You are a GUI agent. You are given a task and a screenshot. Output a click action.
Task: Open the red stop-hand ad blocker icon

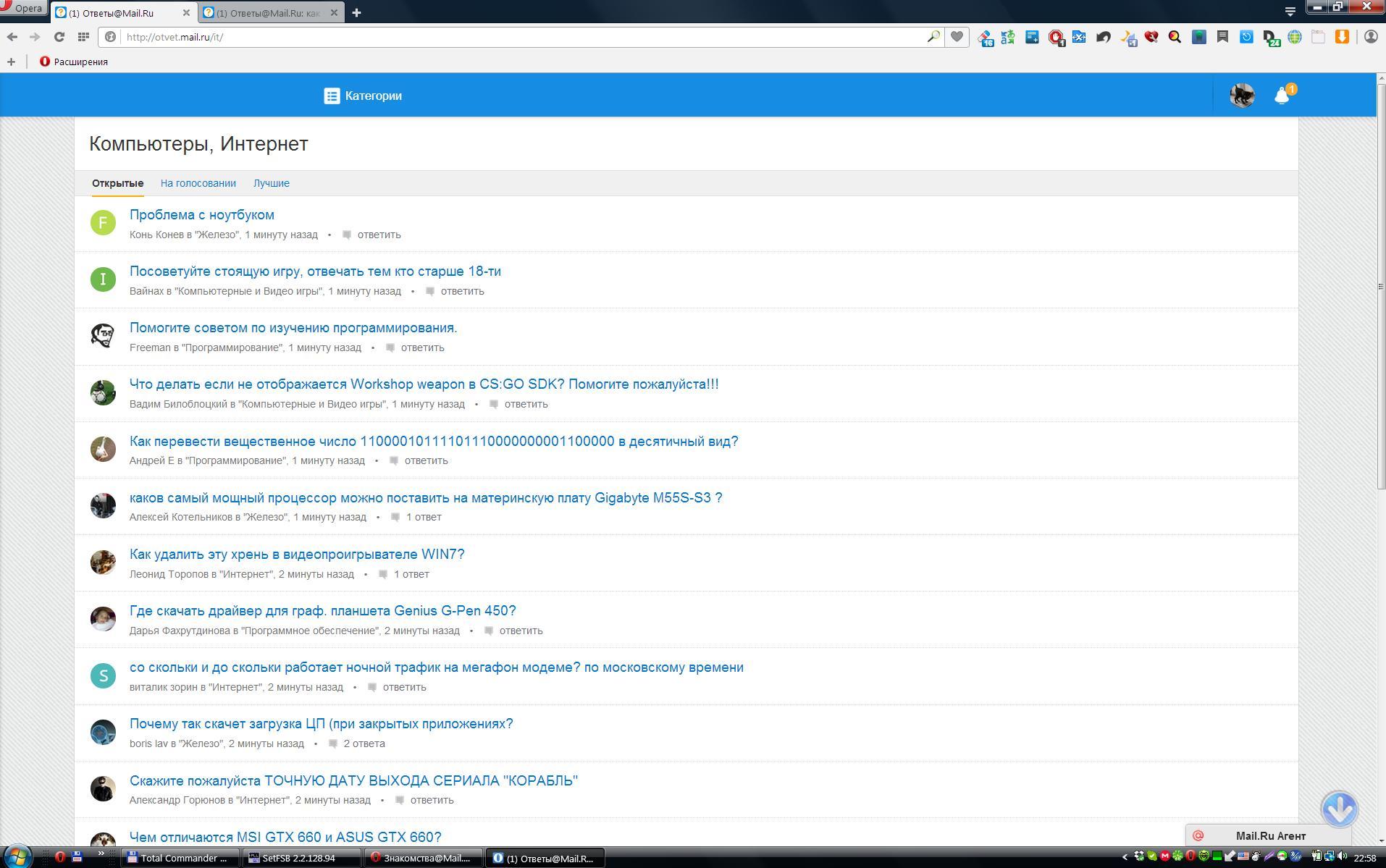pos(1057,38)
